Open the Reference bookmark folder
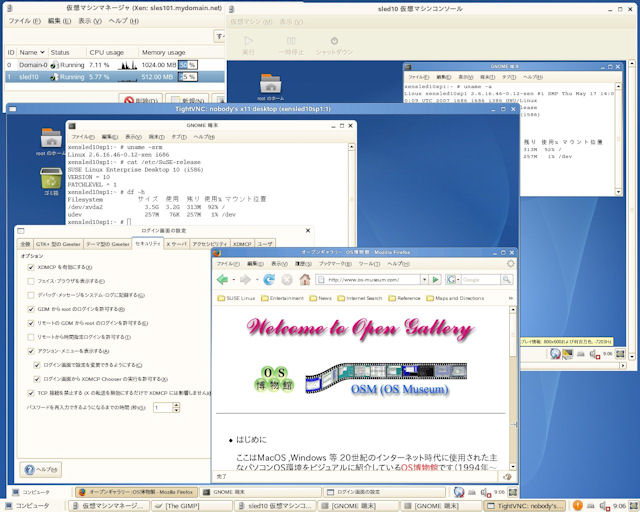Viewport: 640px width, 512px height. coord(404,298)
